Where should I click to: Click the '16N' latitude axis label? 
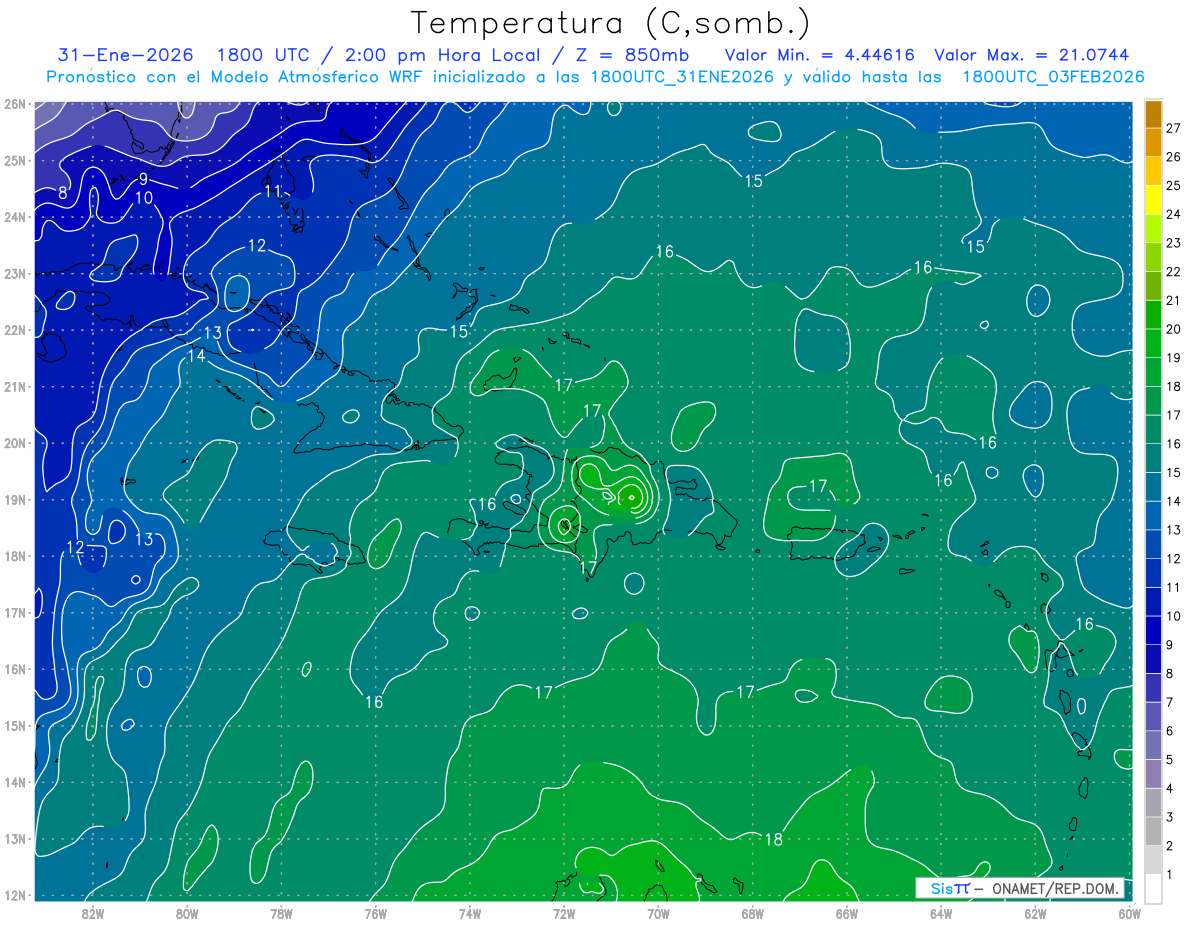pyautogui.click(x=14, y=669)
